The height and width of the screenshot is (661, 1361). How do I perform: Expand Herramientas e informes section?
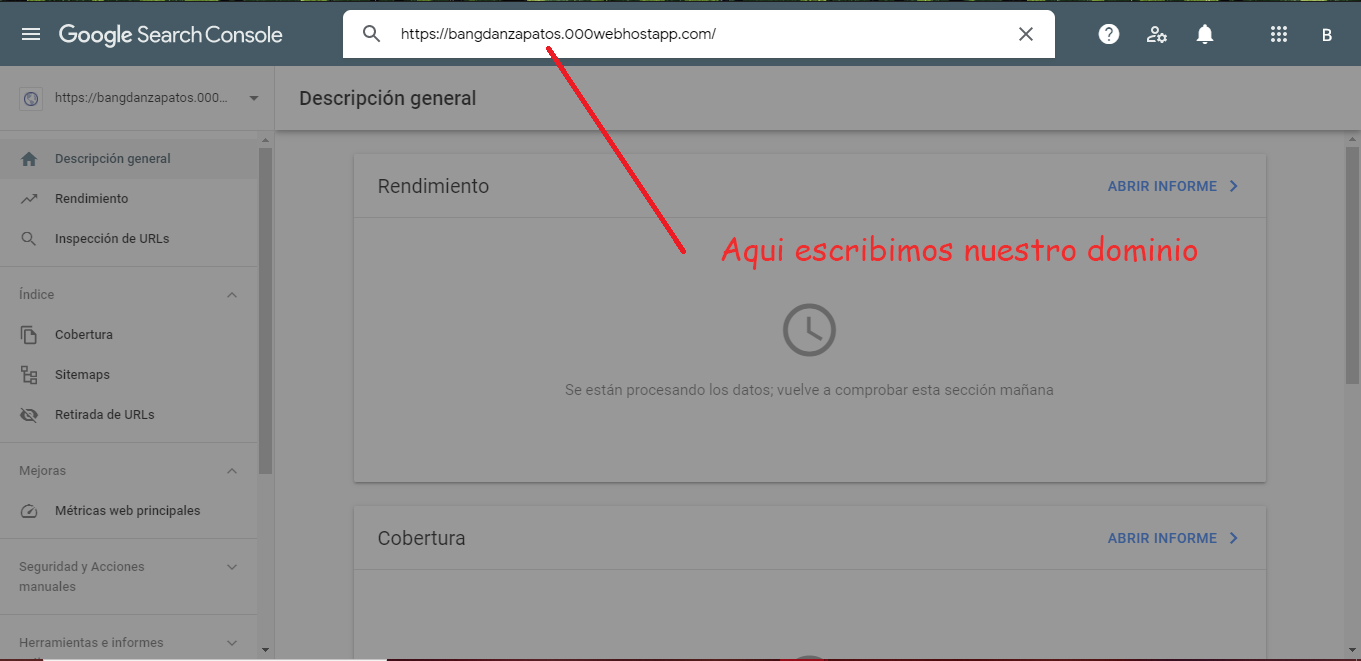click(x=232, y=643)
